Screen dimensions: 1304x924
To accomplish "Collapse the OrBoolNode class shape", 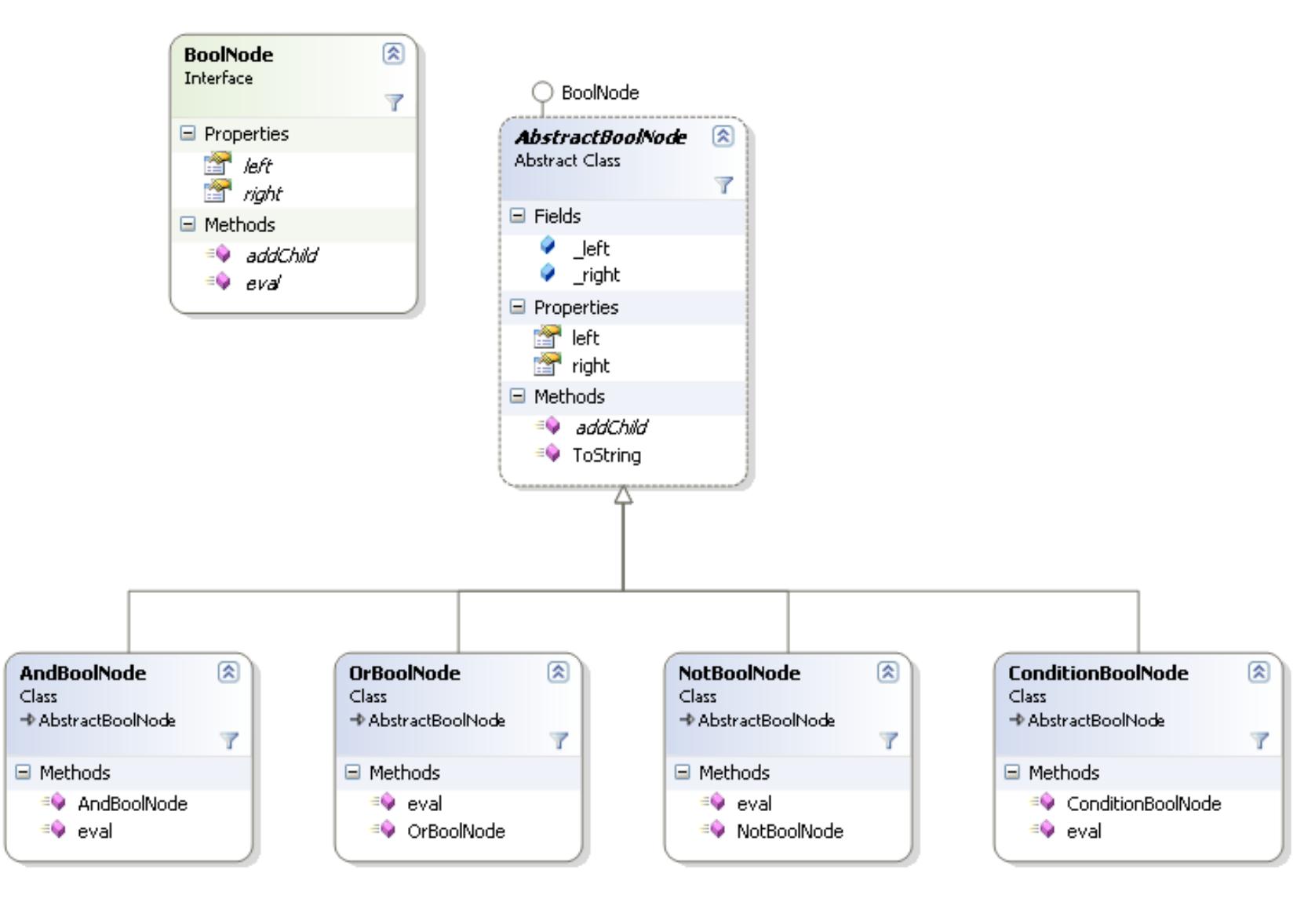I will (x=556, y=671).
